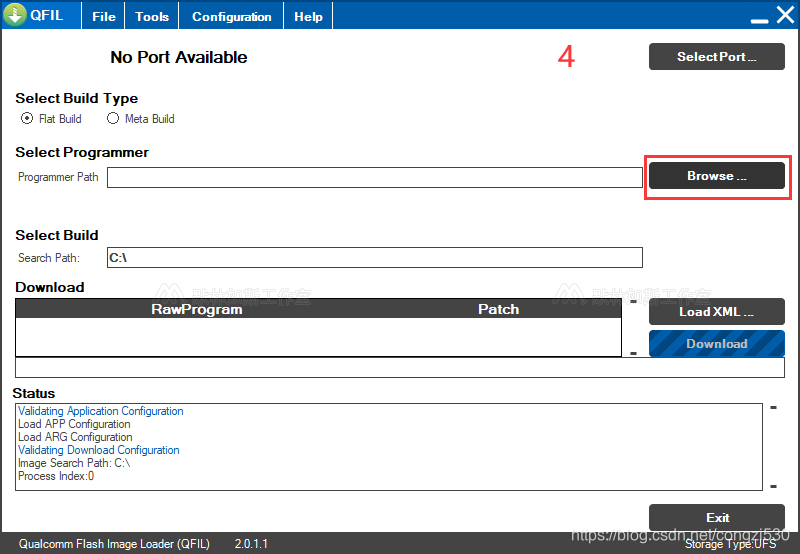Close the QFIL window
This screenshot has height=554, width=800.
(786, 15)
